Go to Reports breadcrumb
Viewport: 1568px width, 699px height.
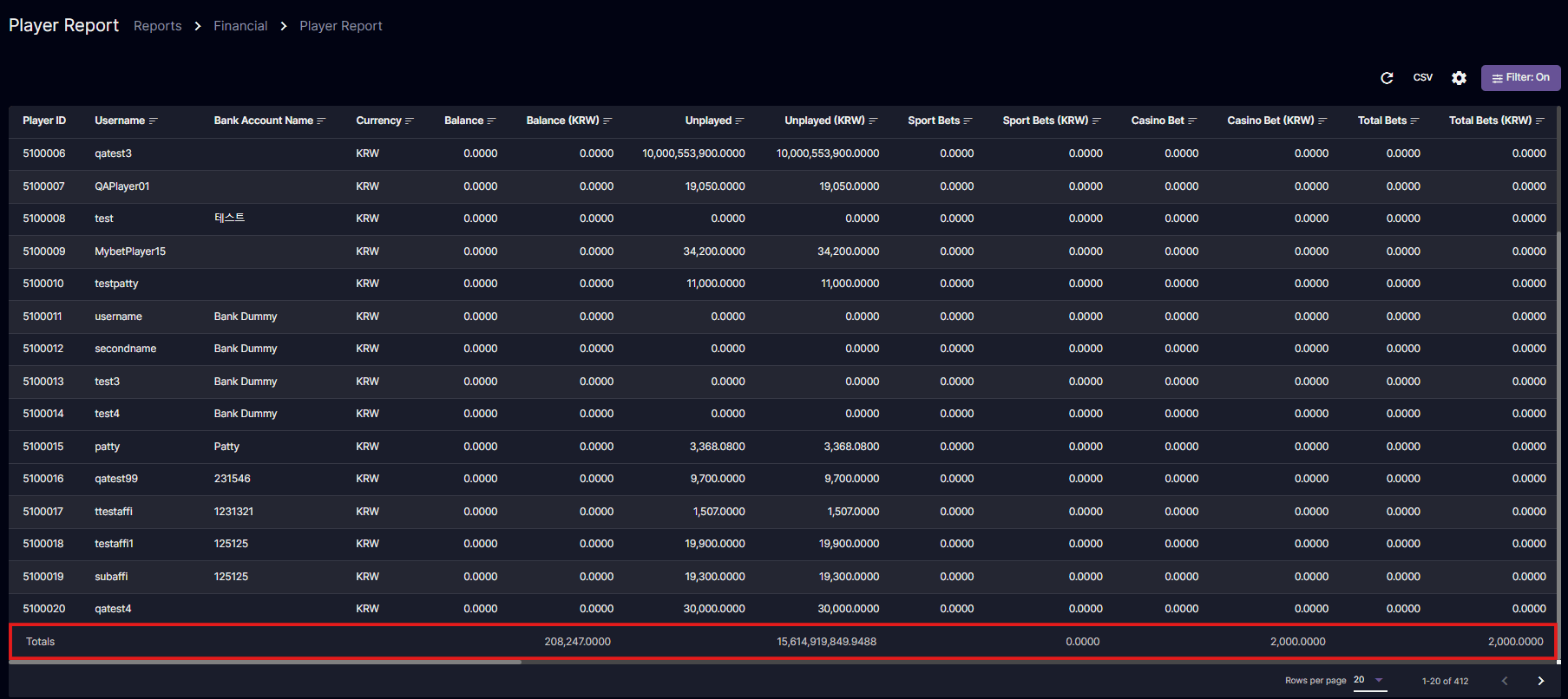(x=158, y=26)
